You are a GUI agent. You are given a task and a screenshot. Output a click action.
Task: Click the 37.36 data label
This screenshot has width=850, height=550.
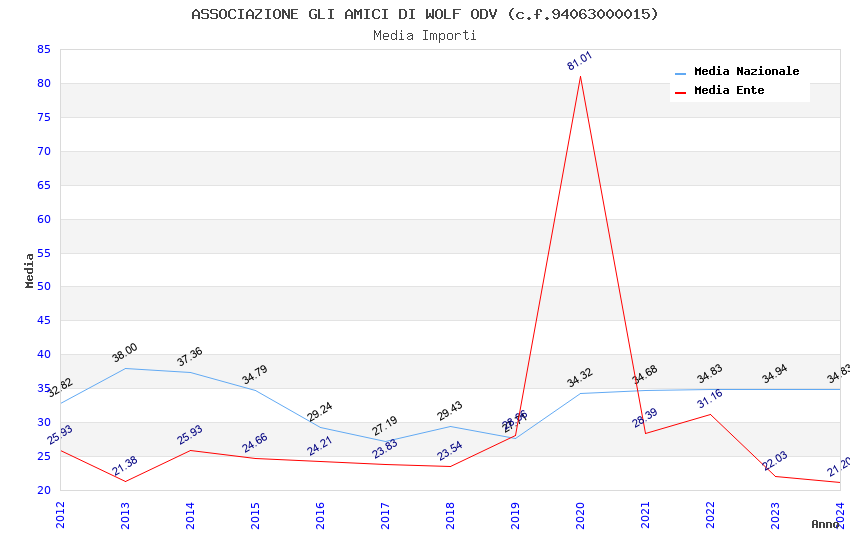(190, 357)
